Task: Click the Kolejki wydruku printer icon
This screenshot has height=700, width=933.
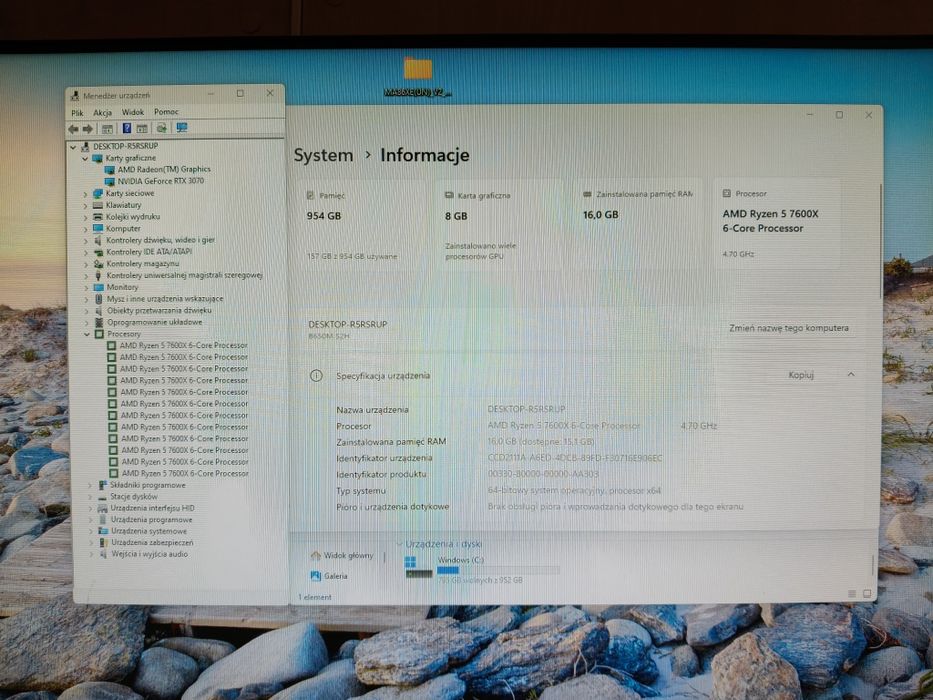Action: click(98, 217)
